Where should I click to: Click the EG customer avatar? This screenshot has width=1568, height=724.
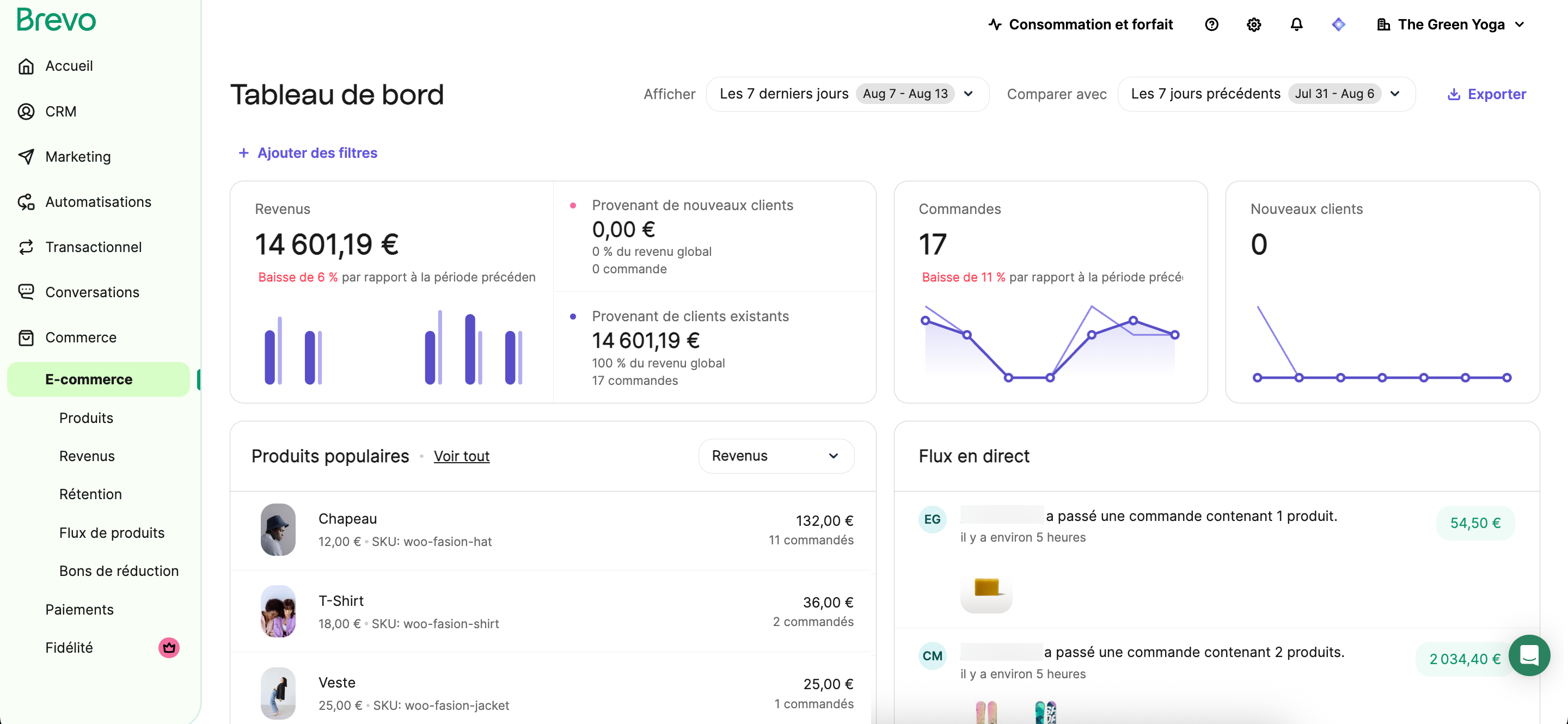point(932,519)
